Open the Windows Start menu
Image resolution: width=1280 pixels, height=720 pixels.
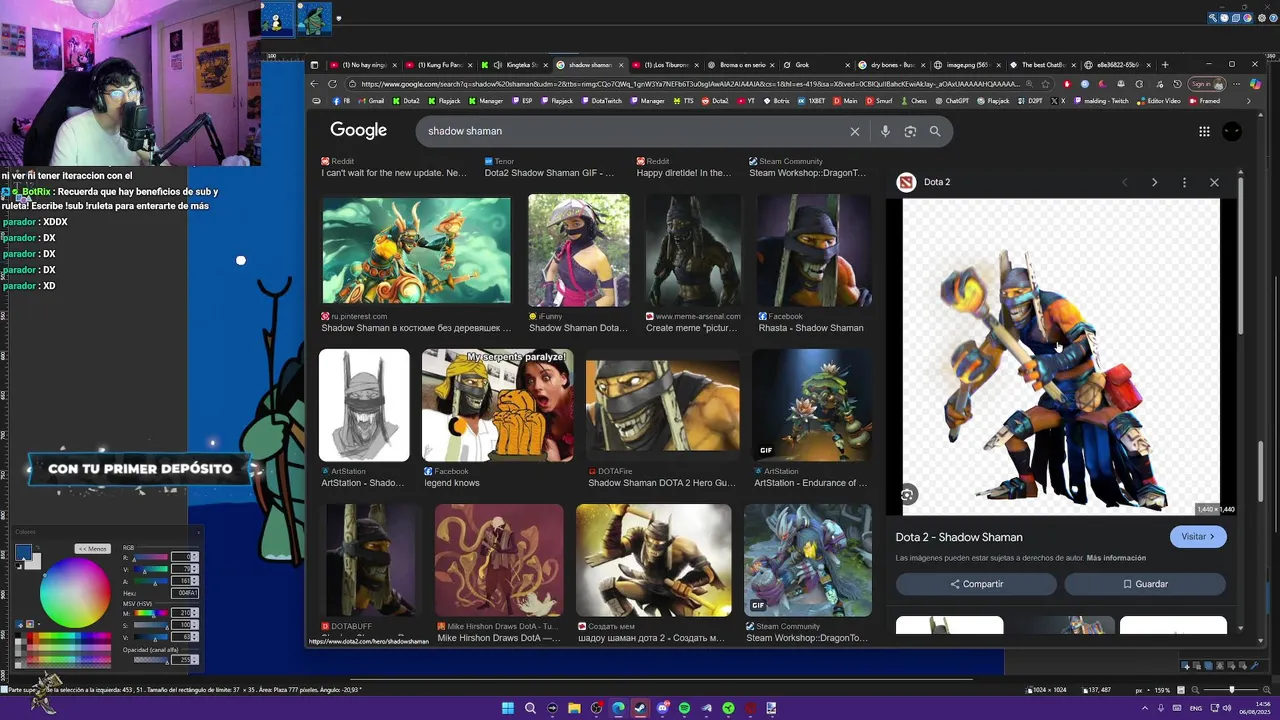[508, 708]
